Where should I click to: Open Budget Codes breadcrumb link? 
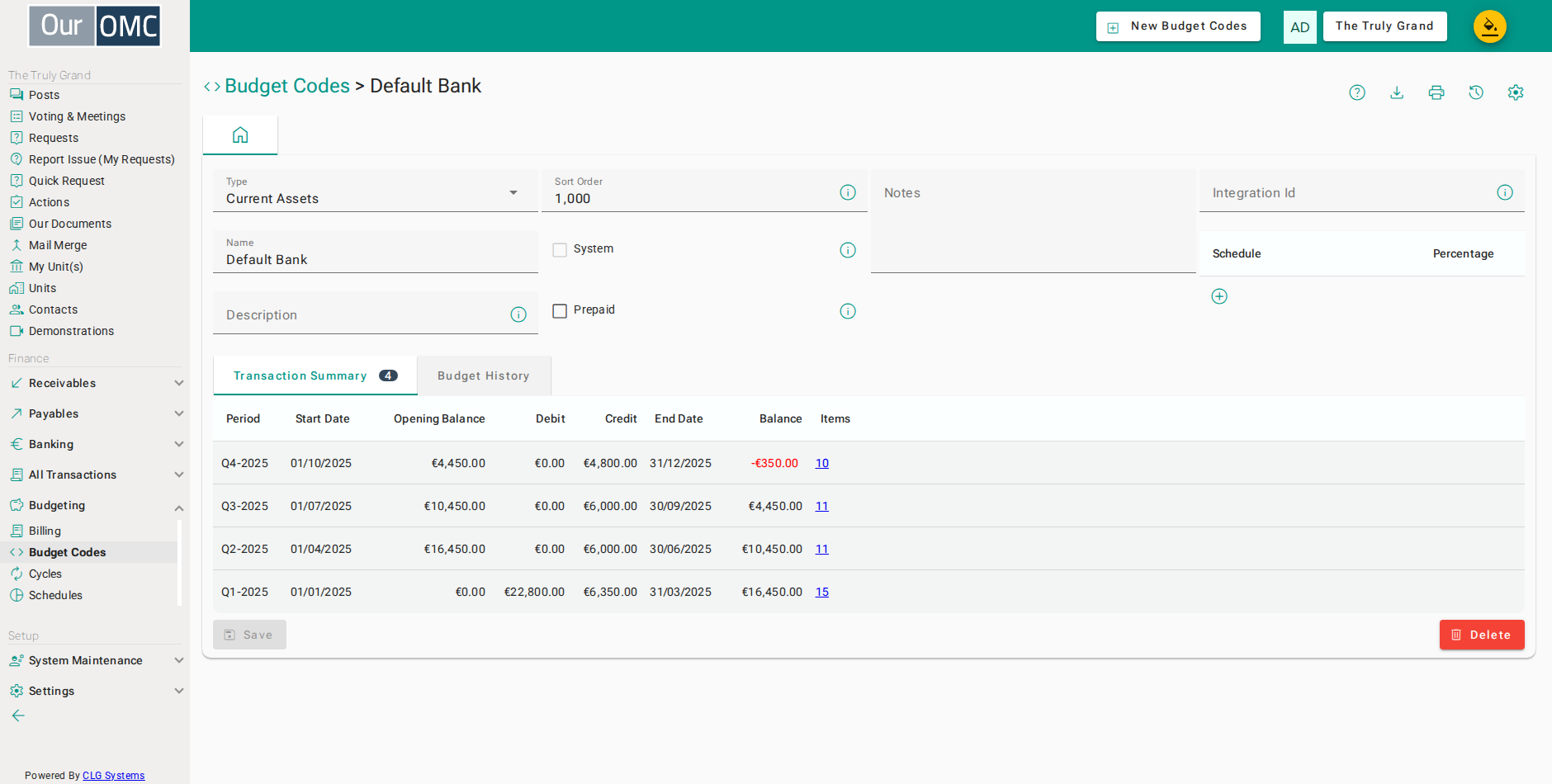pyautogui.click(x=287, y=86)
